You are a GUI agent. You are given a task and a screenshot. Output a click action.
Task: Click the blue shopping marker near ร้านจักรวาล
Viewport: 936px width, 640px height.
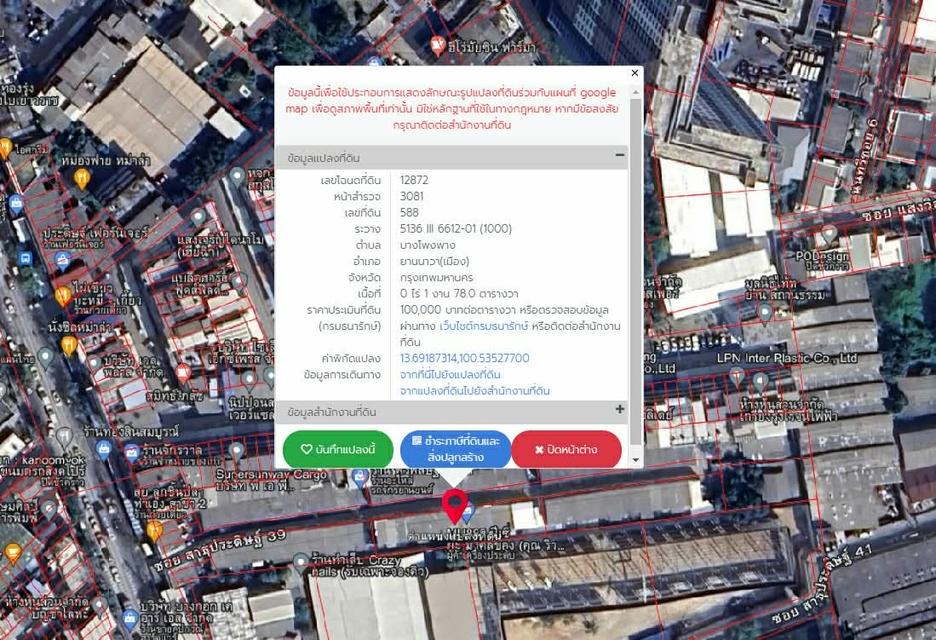click(132, 453)
